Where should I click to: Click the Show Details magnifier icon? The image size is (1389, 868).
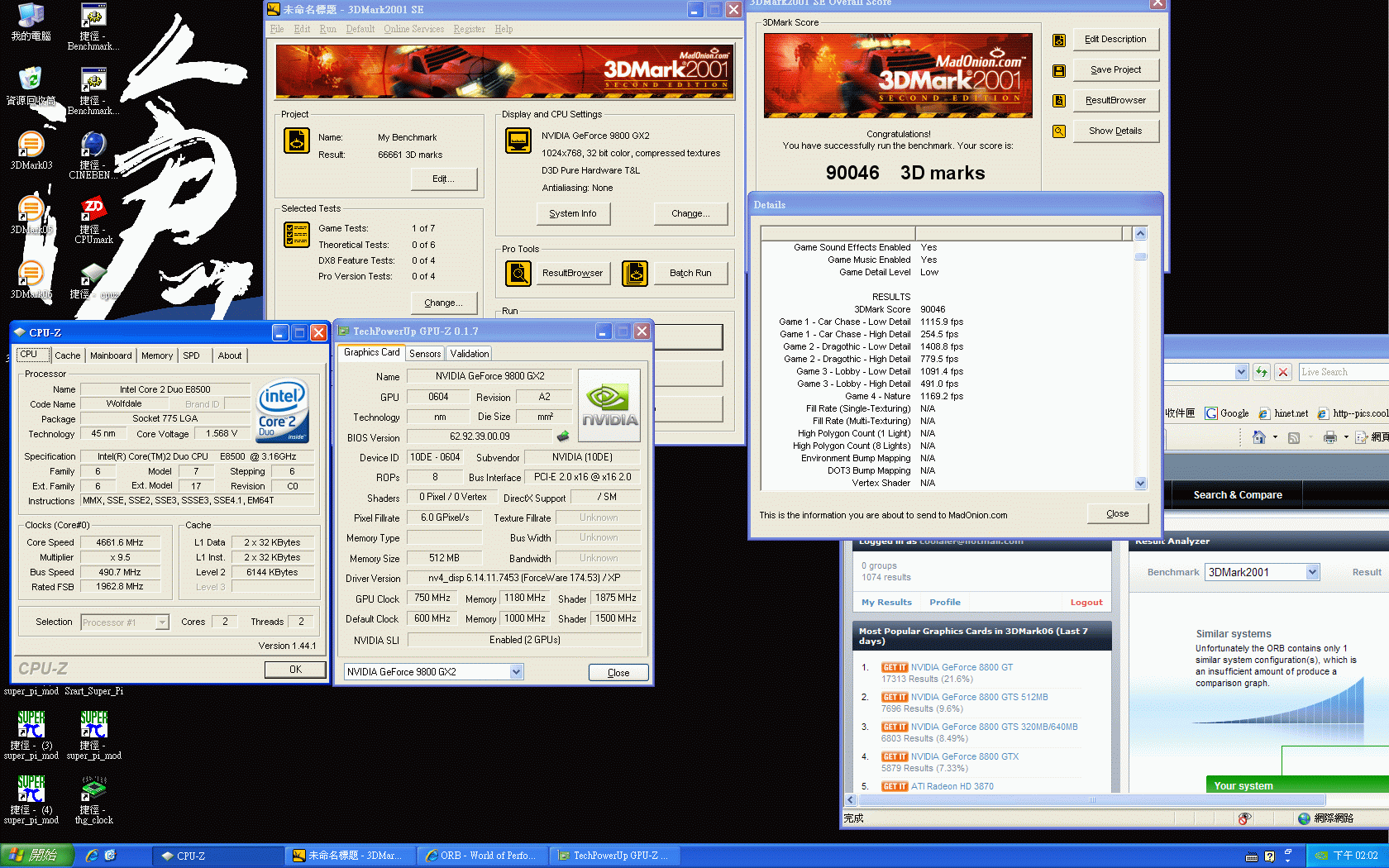(x=1059, y=131)
